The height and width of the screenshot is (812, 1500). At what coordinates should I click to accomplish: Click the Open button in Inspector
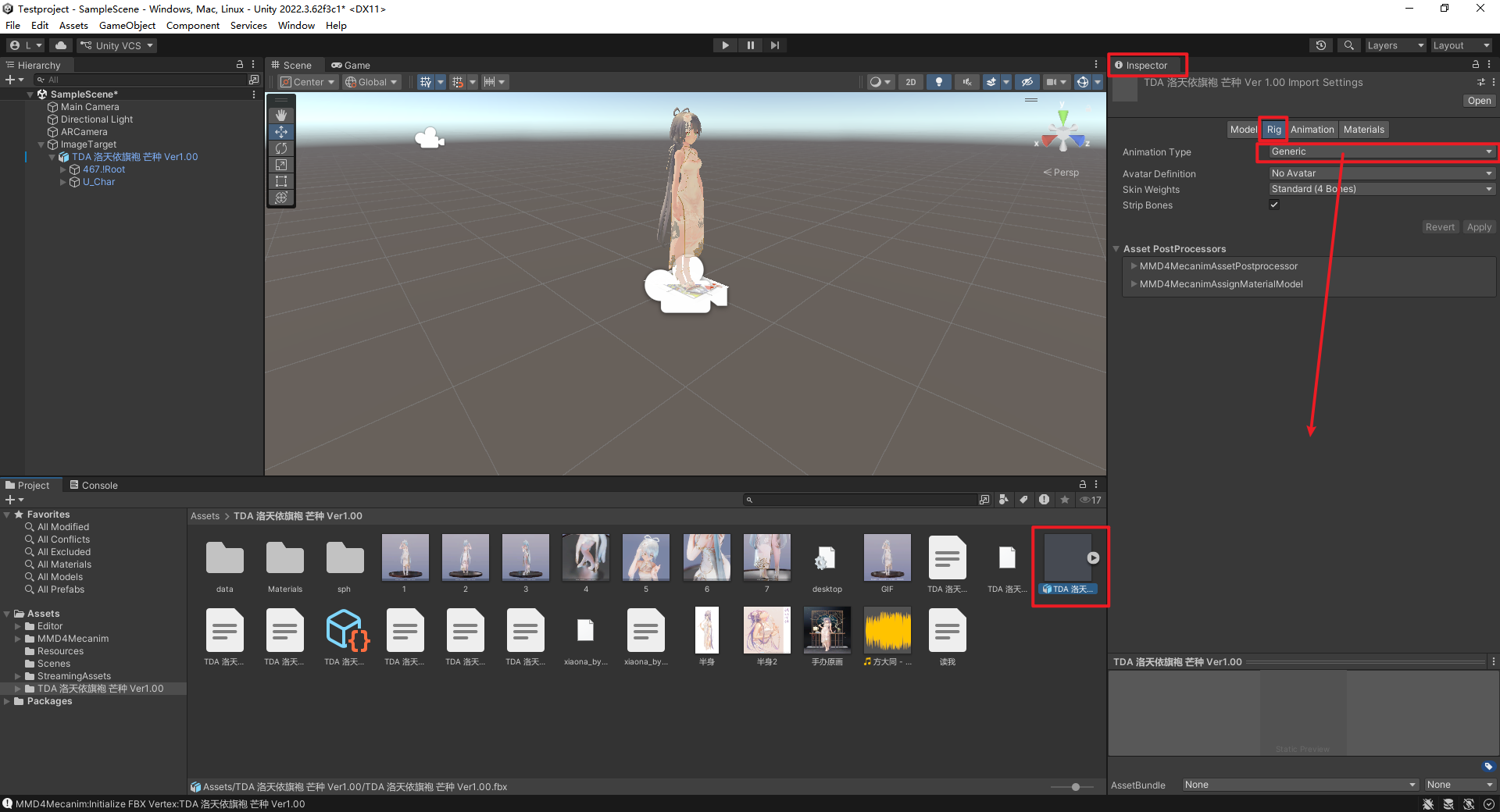click(1479, 101)
